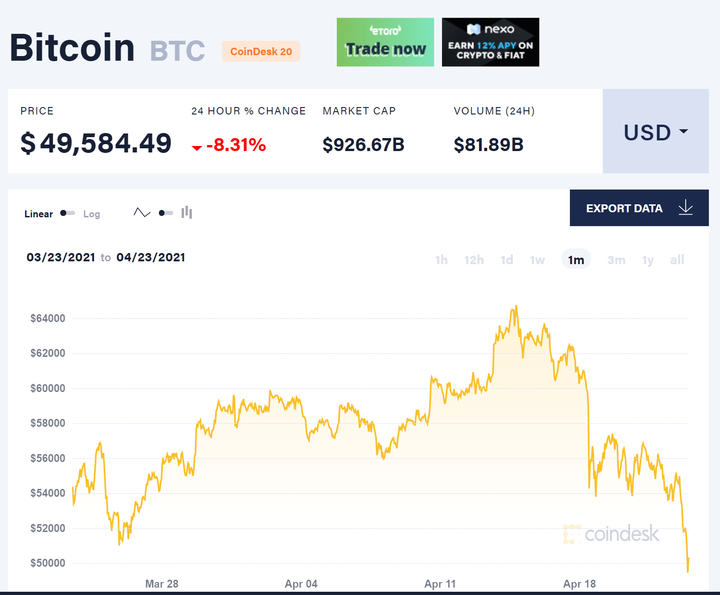
Task: Select the line chart icon
Action: (142, 213)
